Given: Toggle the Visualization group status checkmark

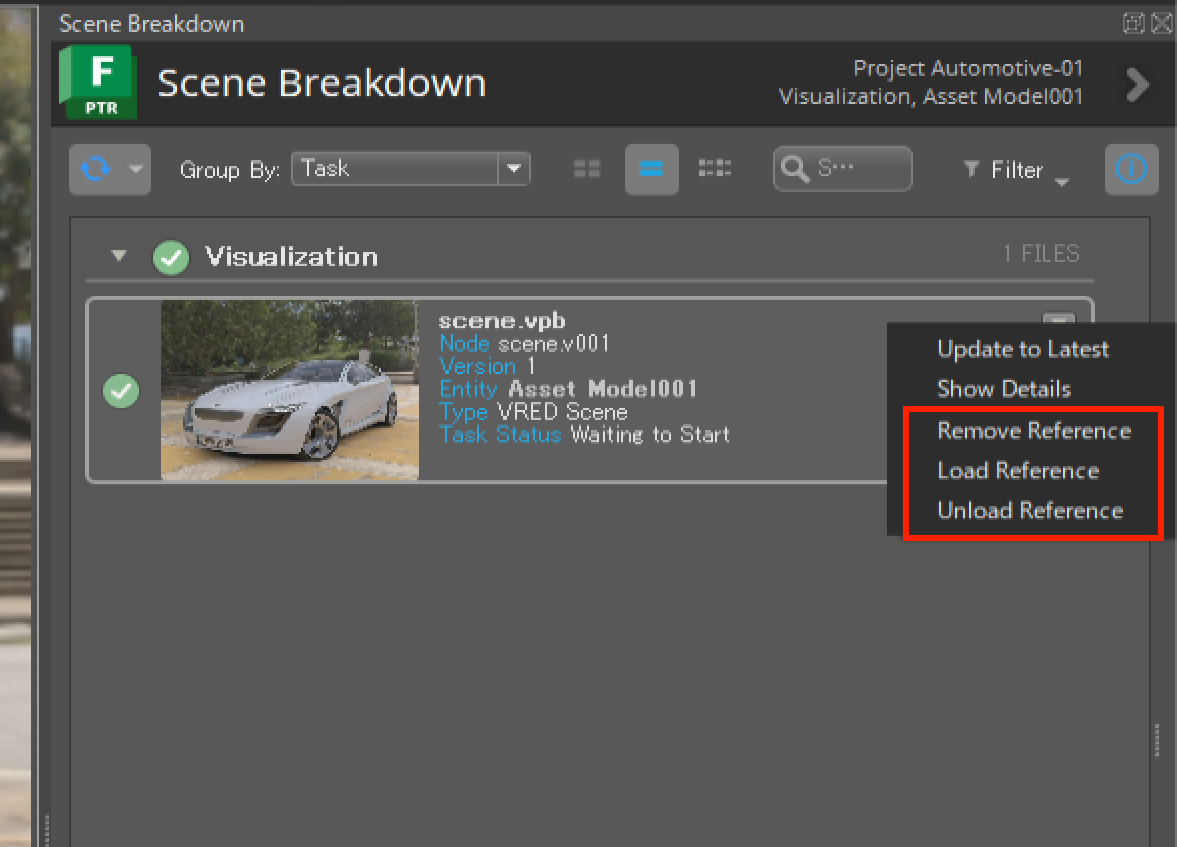Looking at the screenshot, I should [x=170, y=257].
